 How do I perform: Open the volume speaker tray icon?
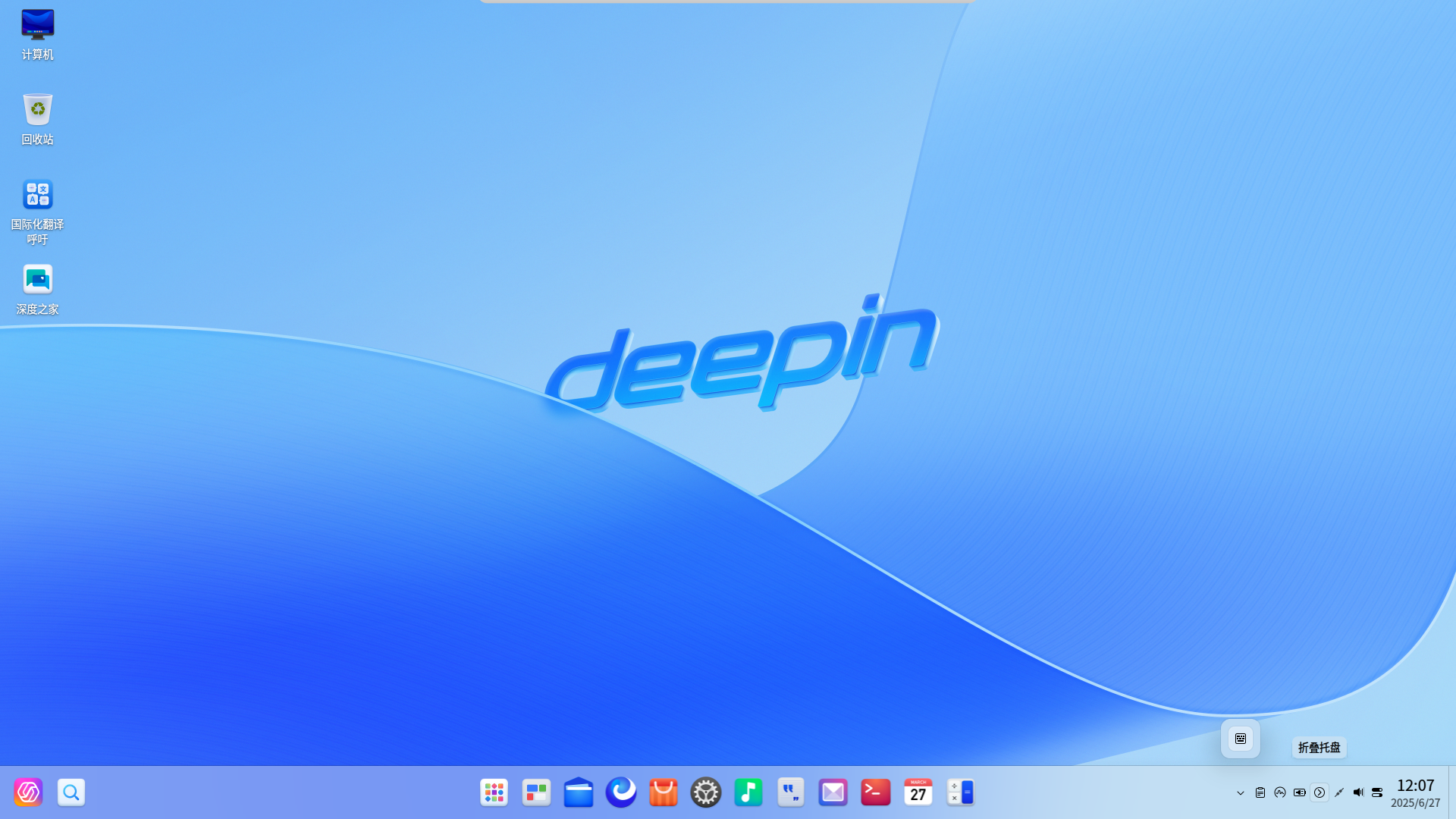tap(1358, 792)
